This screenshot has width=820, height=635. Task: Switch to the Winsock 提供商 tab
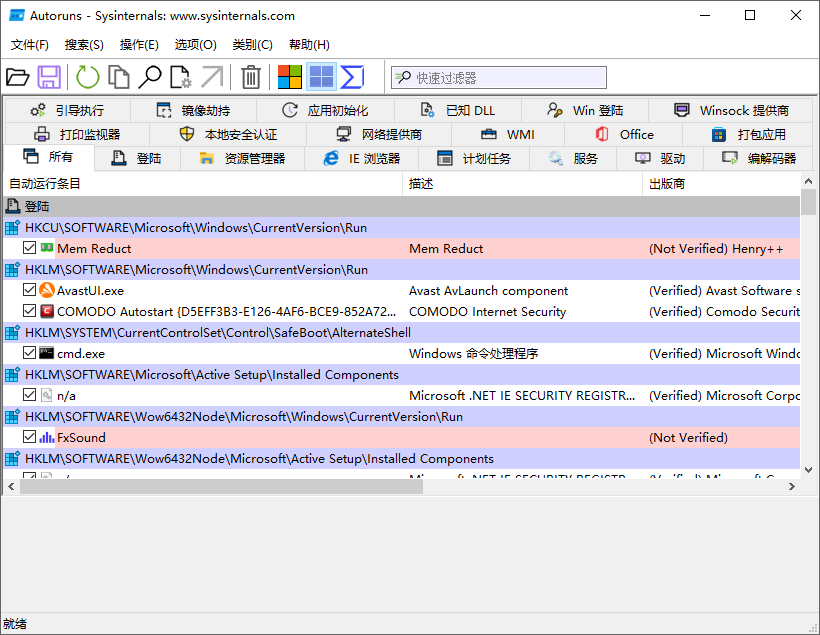731,110
